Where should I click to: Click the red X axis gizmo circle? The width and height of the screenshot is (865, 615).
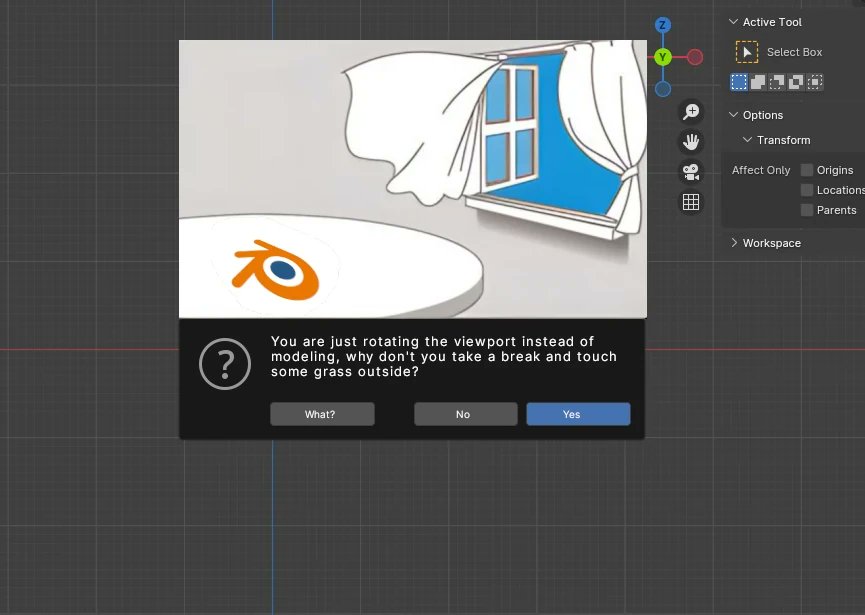tap(695, 57)
